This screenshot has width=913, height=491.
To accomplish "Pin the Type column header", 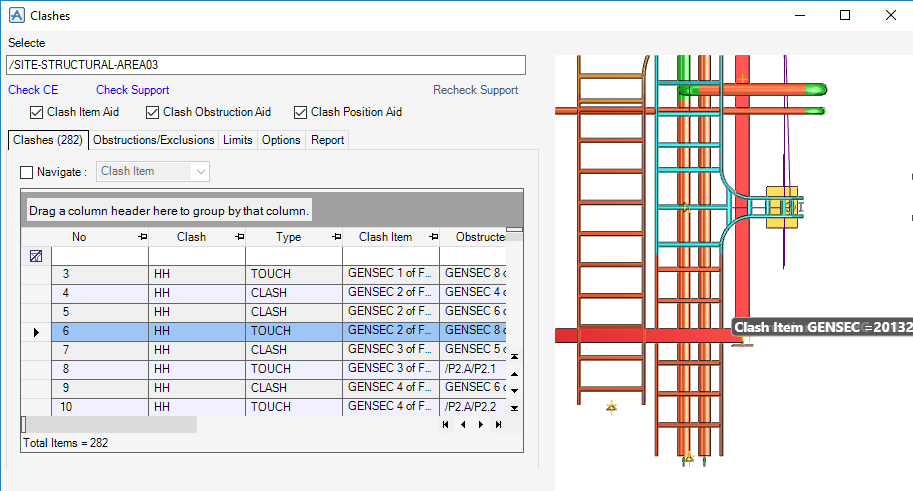I will pyautogui.click(x=337, y=236).
